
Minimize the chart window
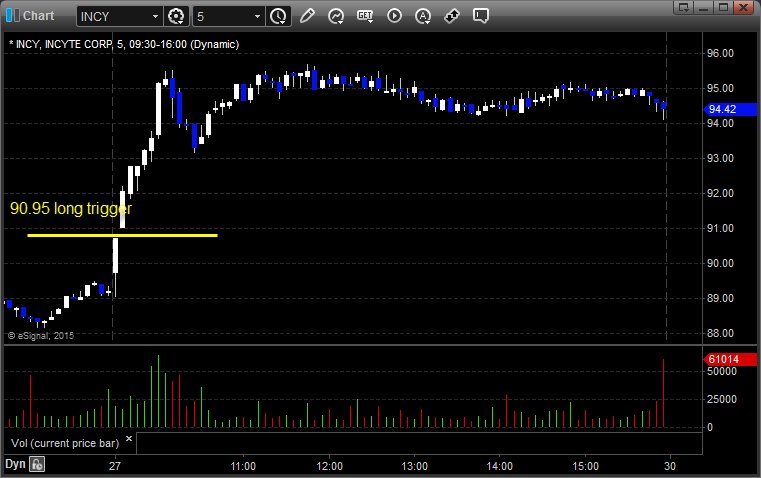pyautogui.click(x=703, y=7)
